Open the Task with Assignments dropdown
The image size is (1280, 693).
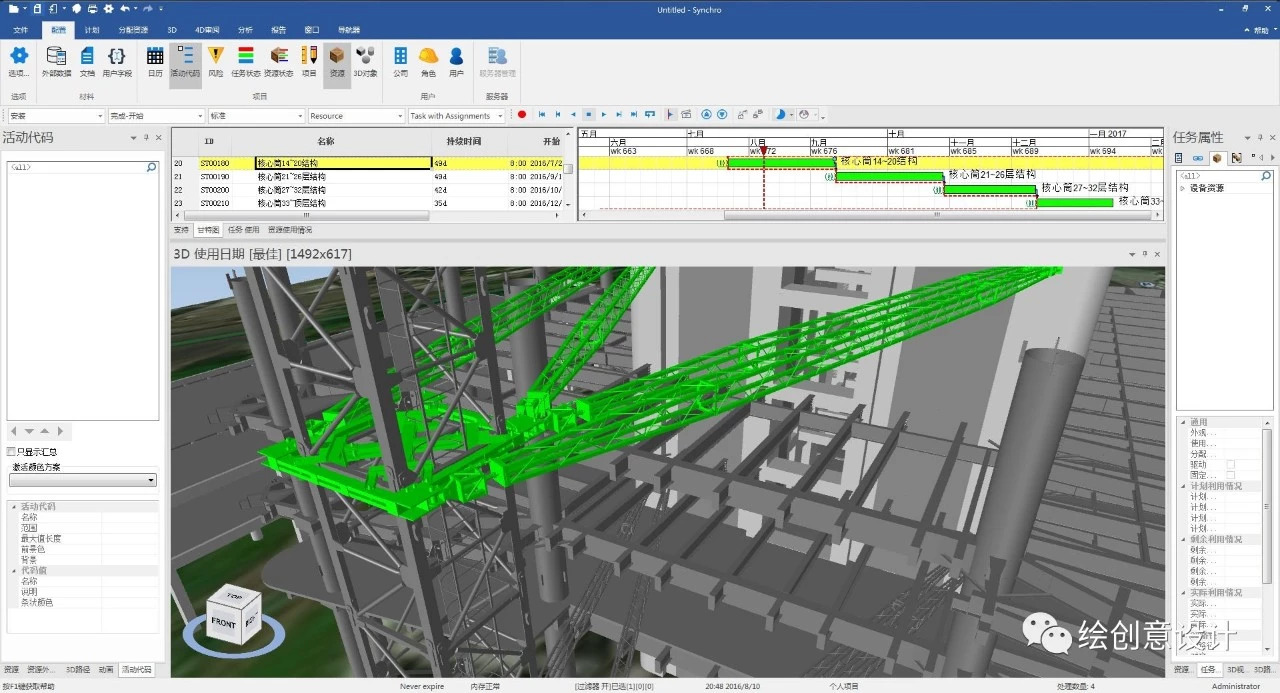[x=458, y=116]
